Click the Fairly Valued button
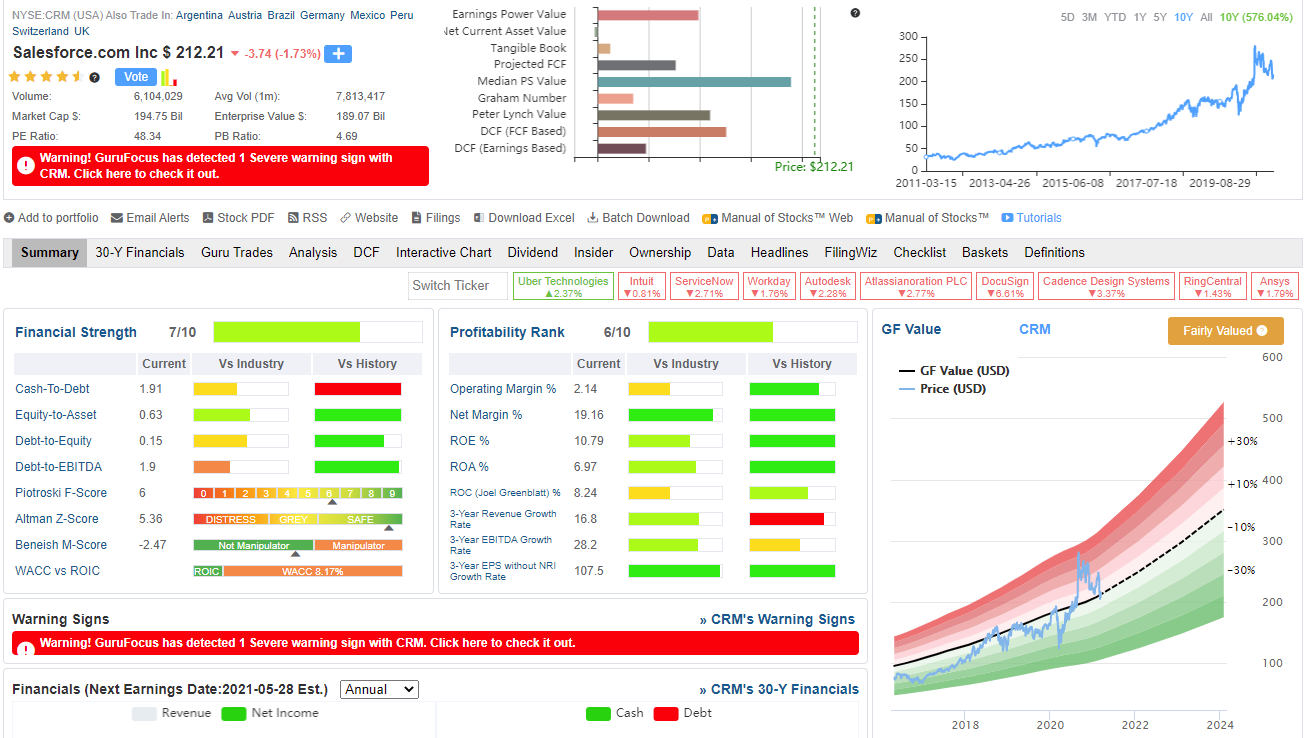This screenshot has height=738, width=1307. (1225, 331)
